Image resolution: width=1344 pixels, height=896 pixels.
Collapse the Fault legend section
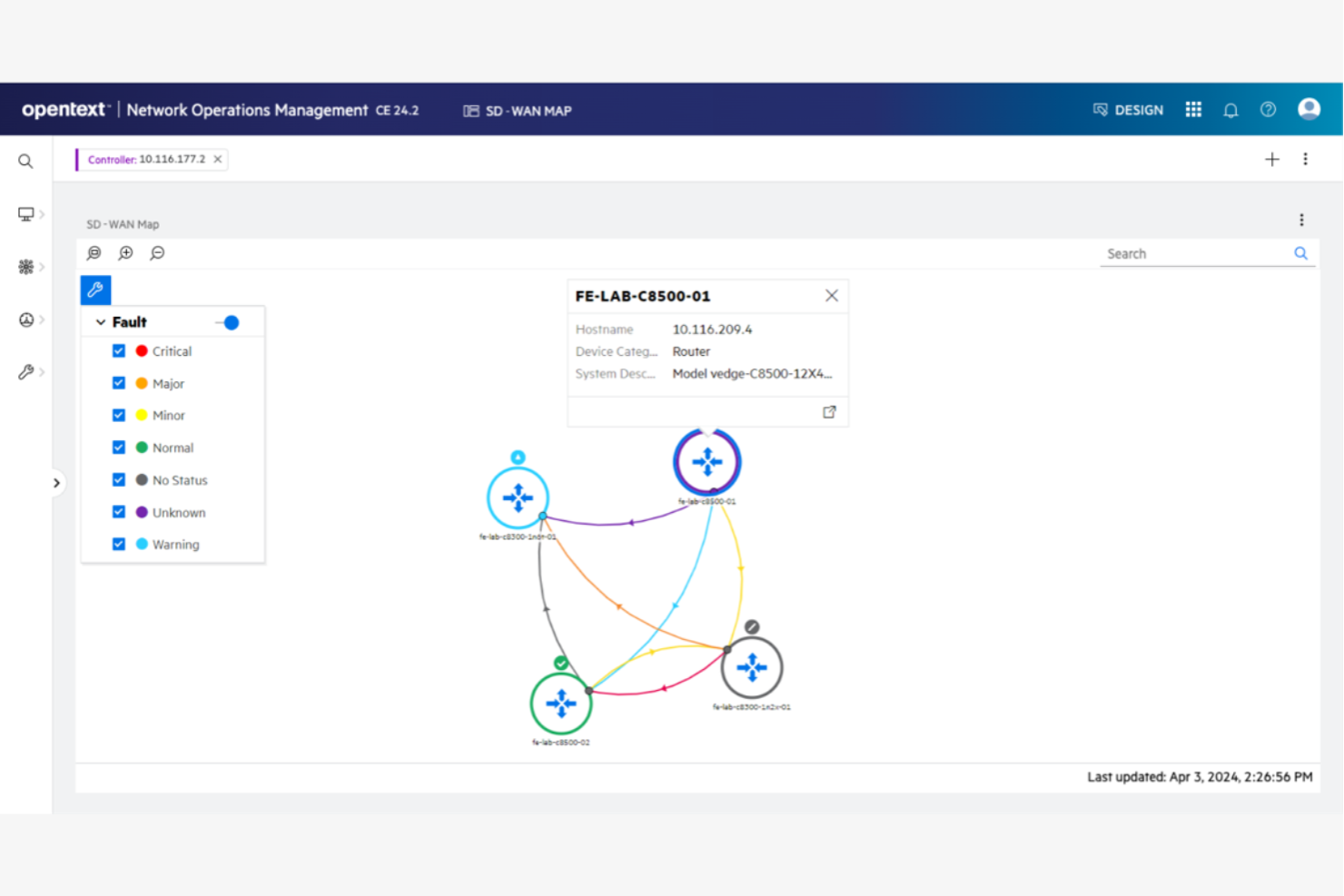(x=101, y=322)
